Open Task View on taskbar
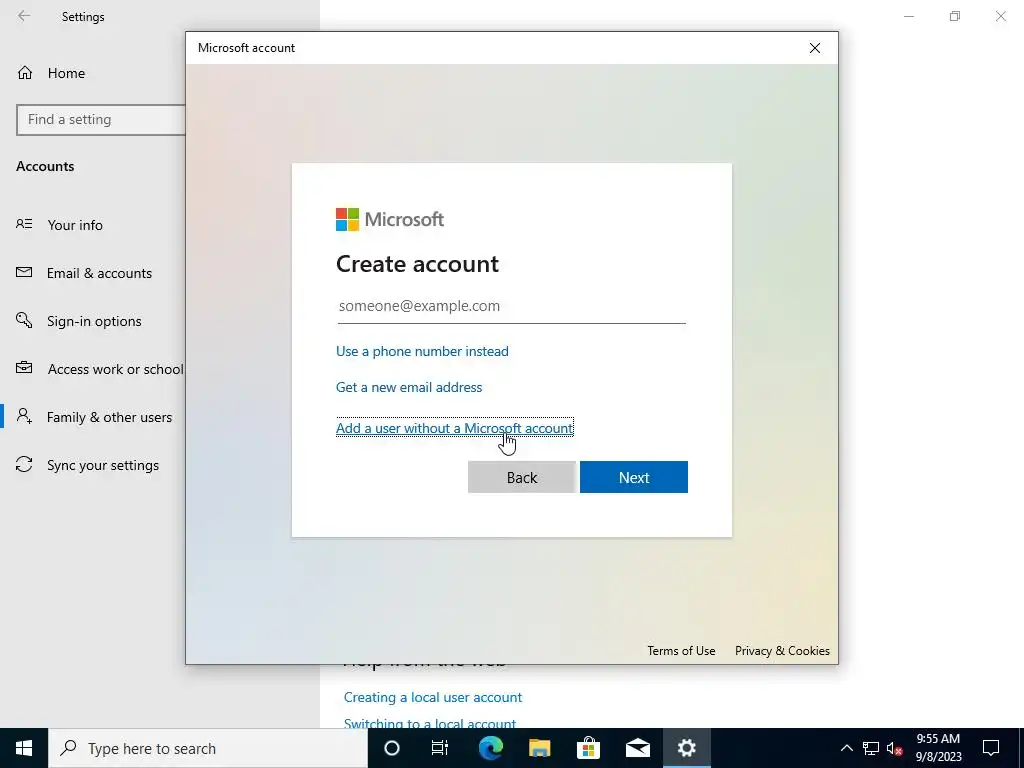The height and width of the screenshot is (768, 1024). point(440,748)
